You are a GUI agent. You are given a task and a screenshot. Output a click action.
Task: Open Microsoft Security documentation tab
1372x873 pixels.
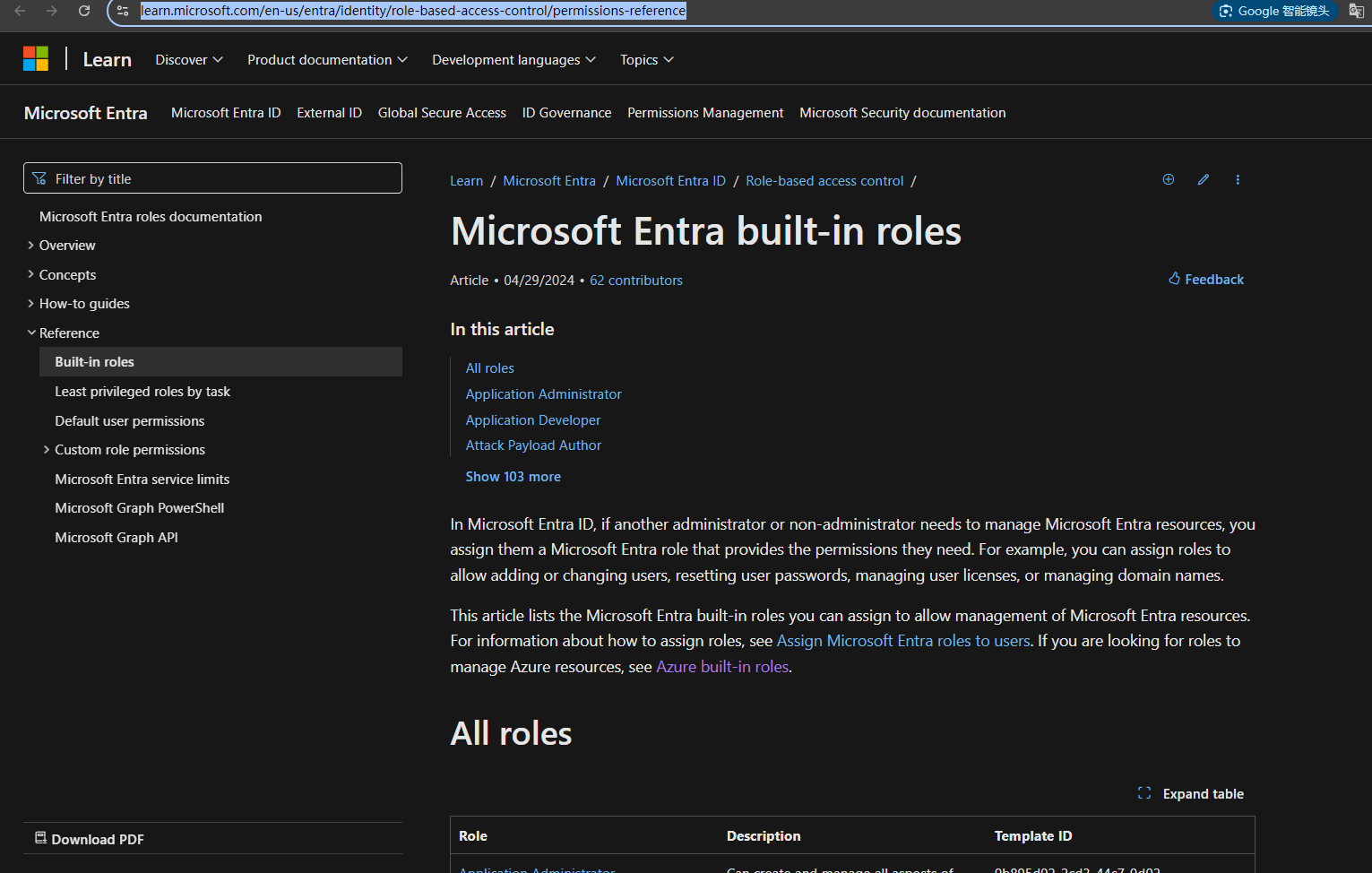tap(902, 113)
